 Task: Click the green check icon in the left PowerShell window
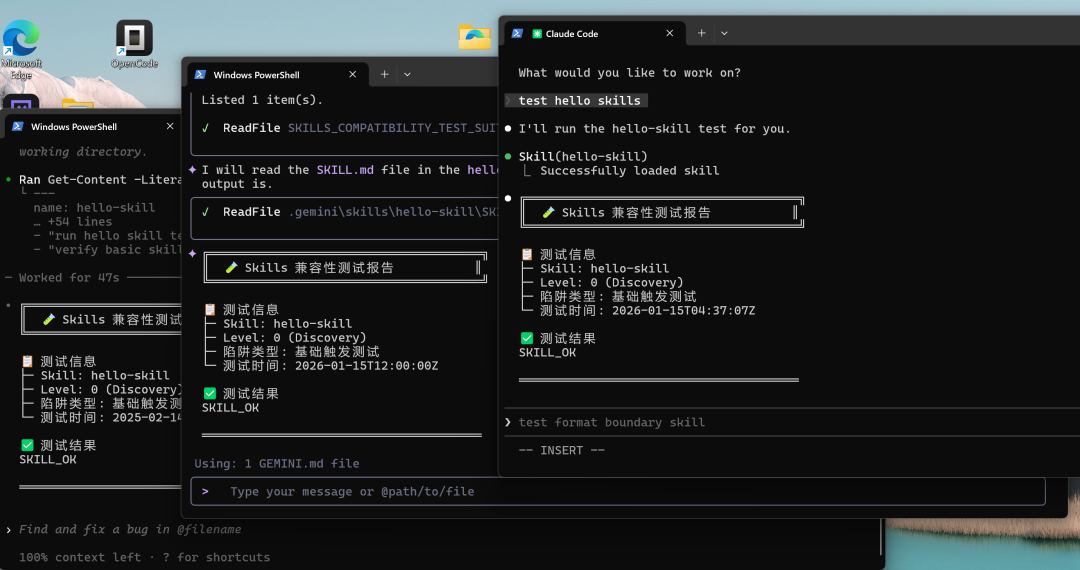(28, 445)
